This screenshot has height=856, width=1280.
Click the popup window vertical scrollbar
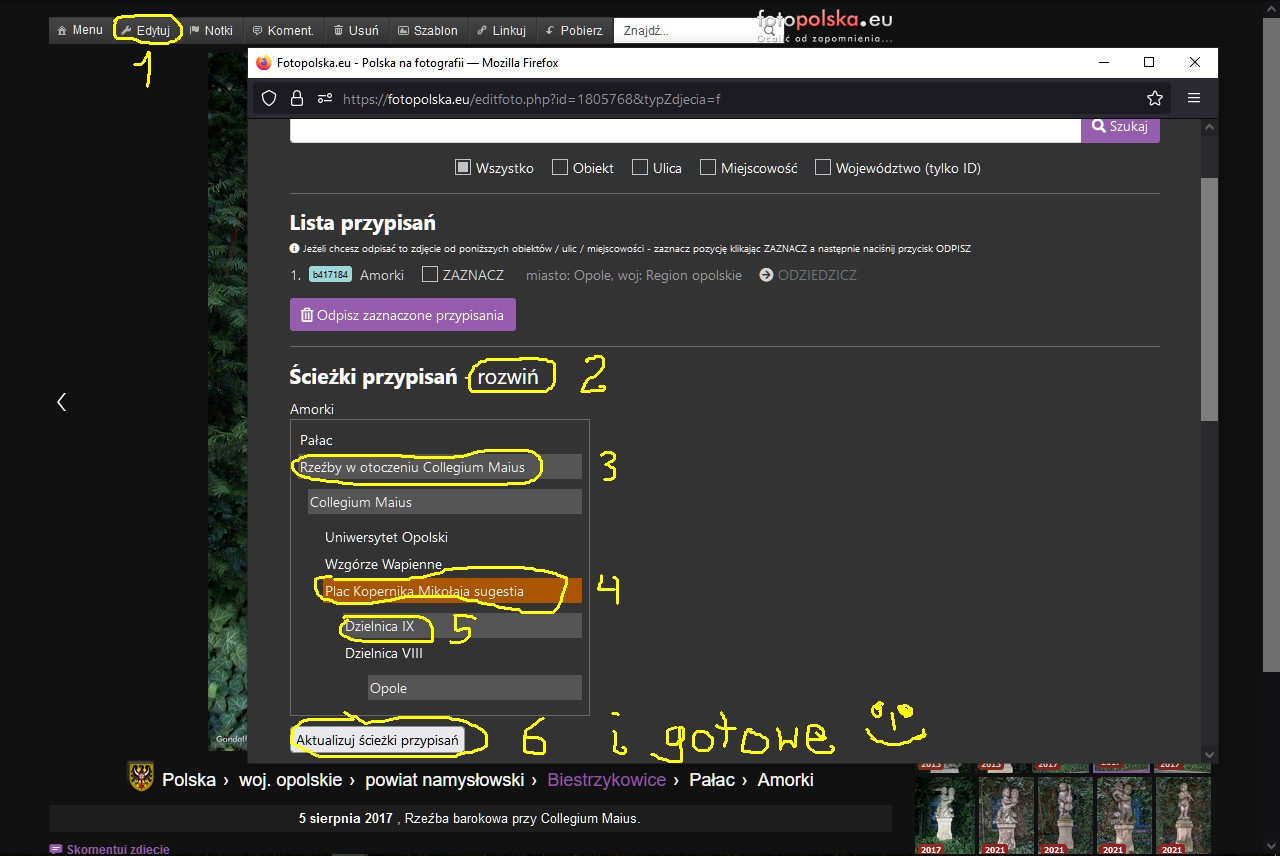[x=1208, y=300]
